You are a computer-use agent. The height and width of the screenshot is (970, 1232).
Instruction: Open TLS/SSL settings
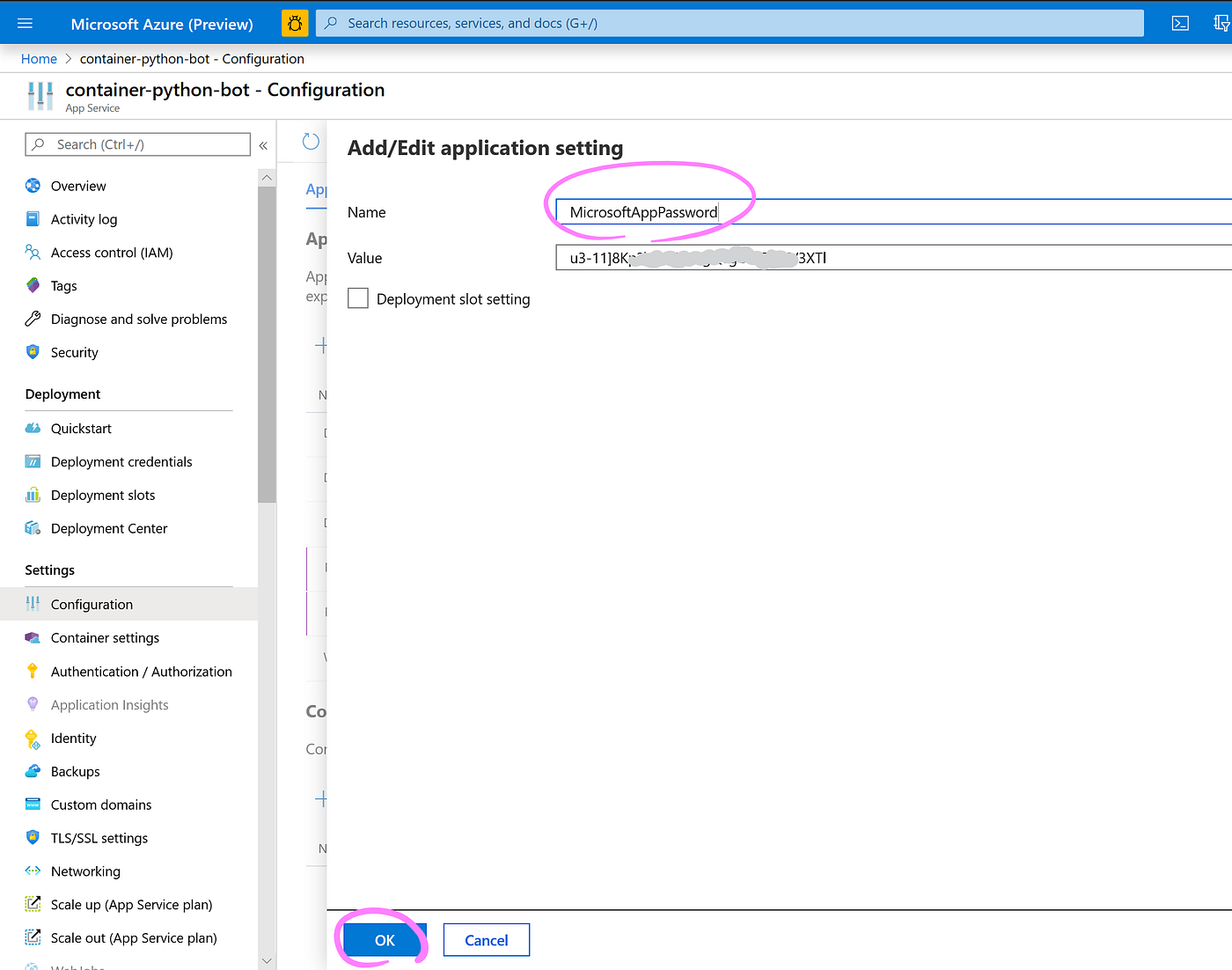point(99,837)
